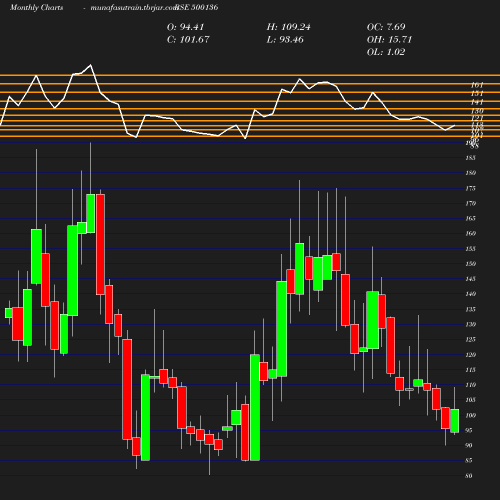Click the last green candlestick at right end
Screen dimensions: 500x500
pos(455,421)
